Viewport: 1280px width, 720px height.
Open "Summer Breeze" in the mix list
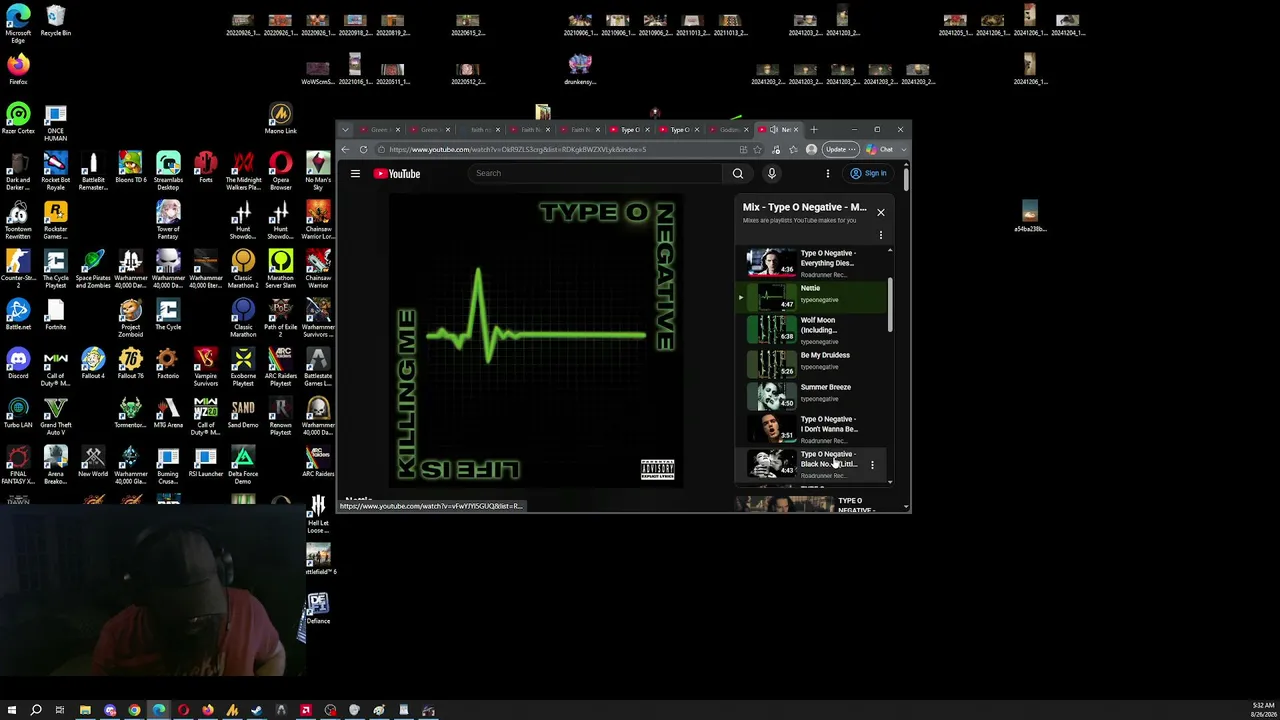coord(813,395)
